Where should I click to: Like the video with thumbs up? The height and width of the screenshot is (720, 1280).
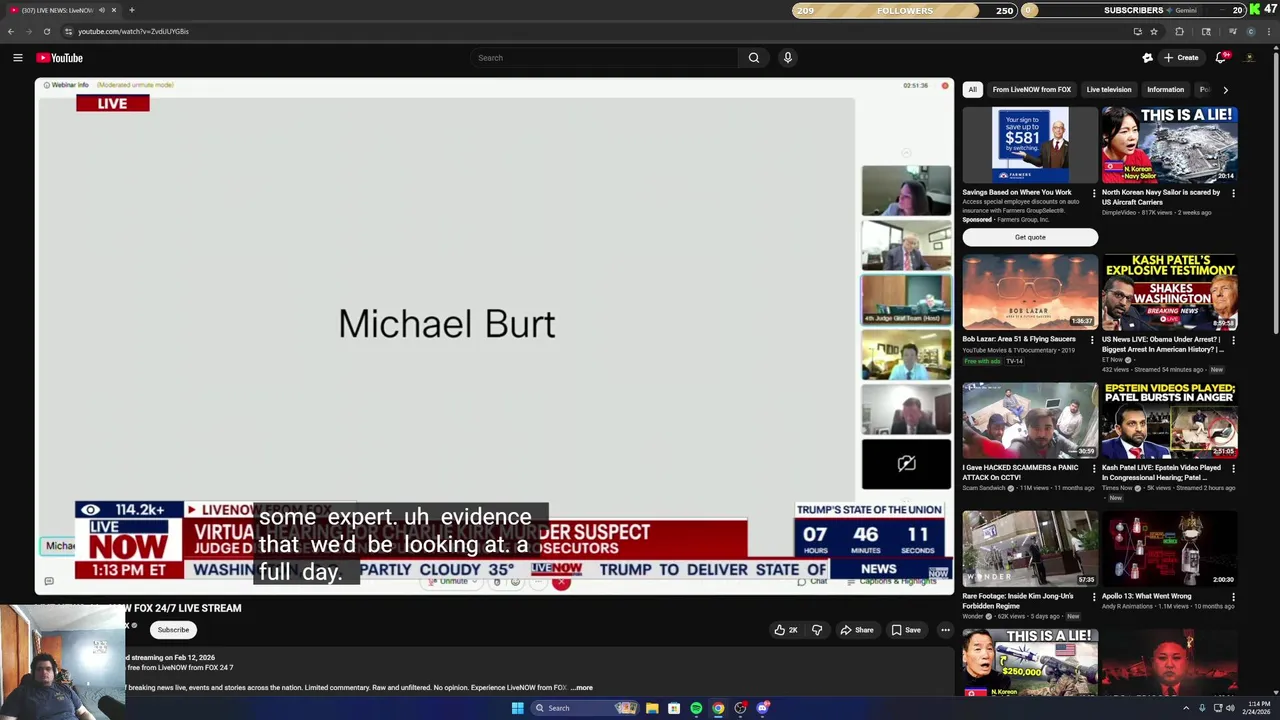(x=786, y=630)
